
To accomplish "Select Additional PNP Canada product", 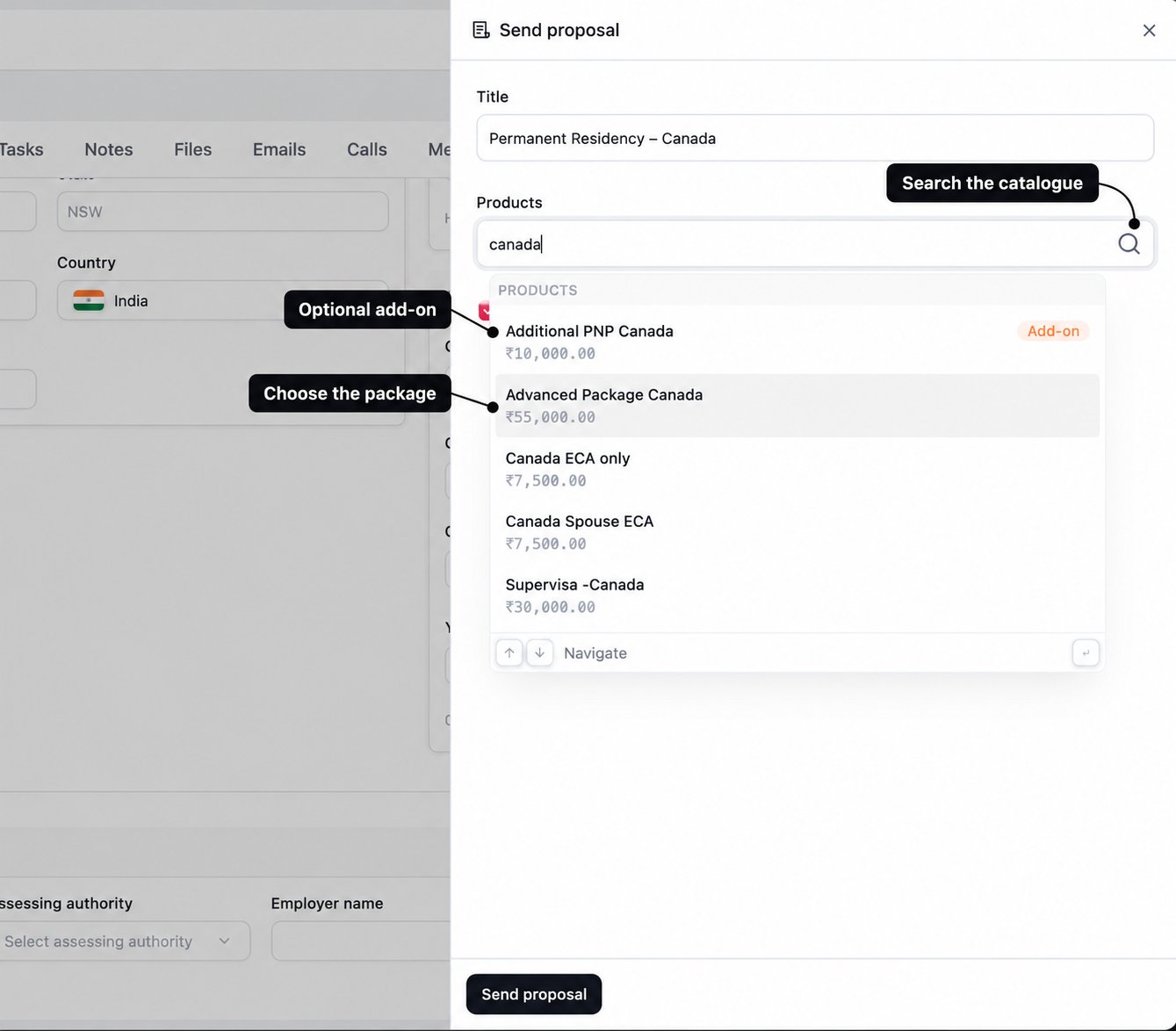I will [797, 342].
